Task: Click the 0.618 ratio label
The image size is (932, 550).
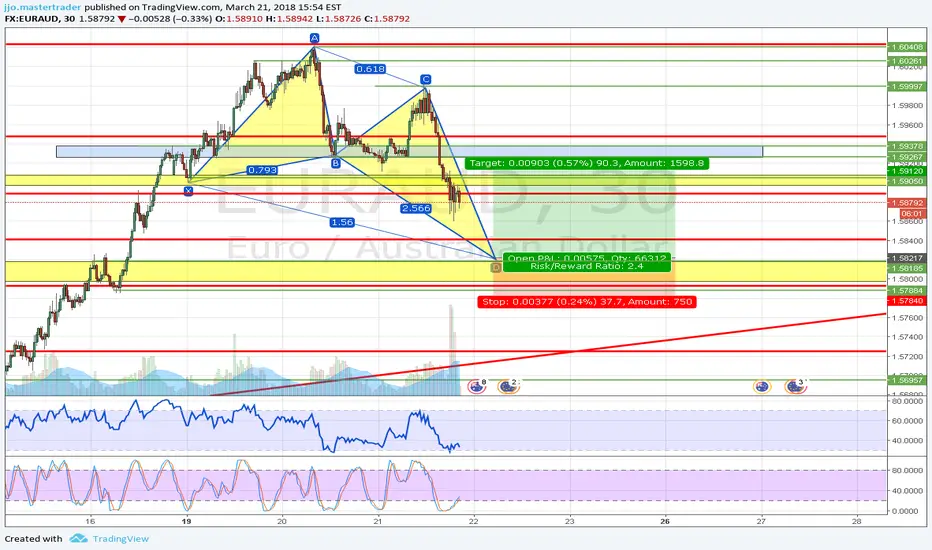Action: tap(370, 69)
